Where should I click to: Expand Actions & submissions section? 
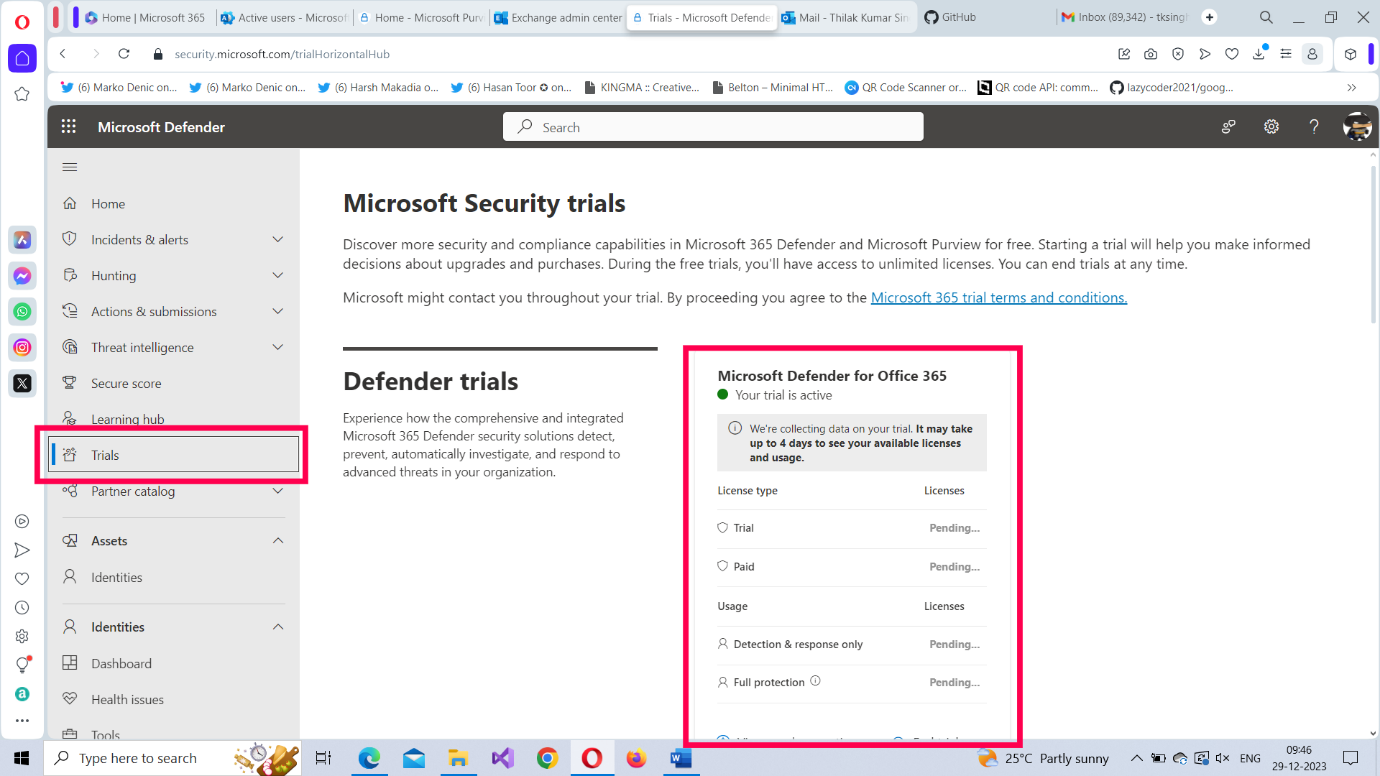pos(278,311)
